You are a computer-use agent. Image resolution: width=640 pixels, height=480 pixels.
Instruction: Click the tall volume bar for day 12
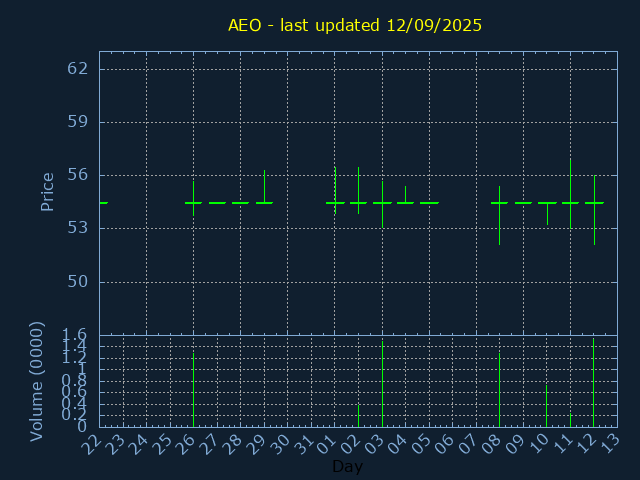pyautogui.click(x=593, y=383)
